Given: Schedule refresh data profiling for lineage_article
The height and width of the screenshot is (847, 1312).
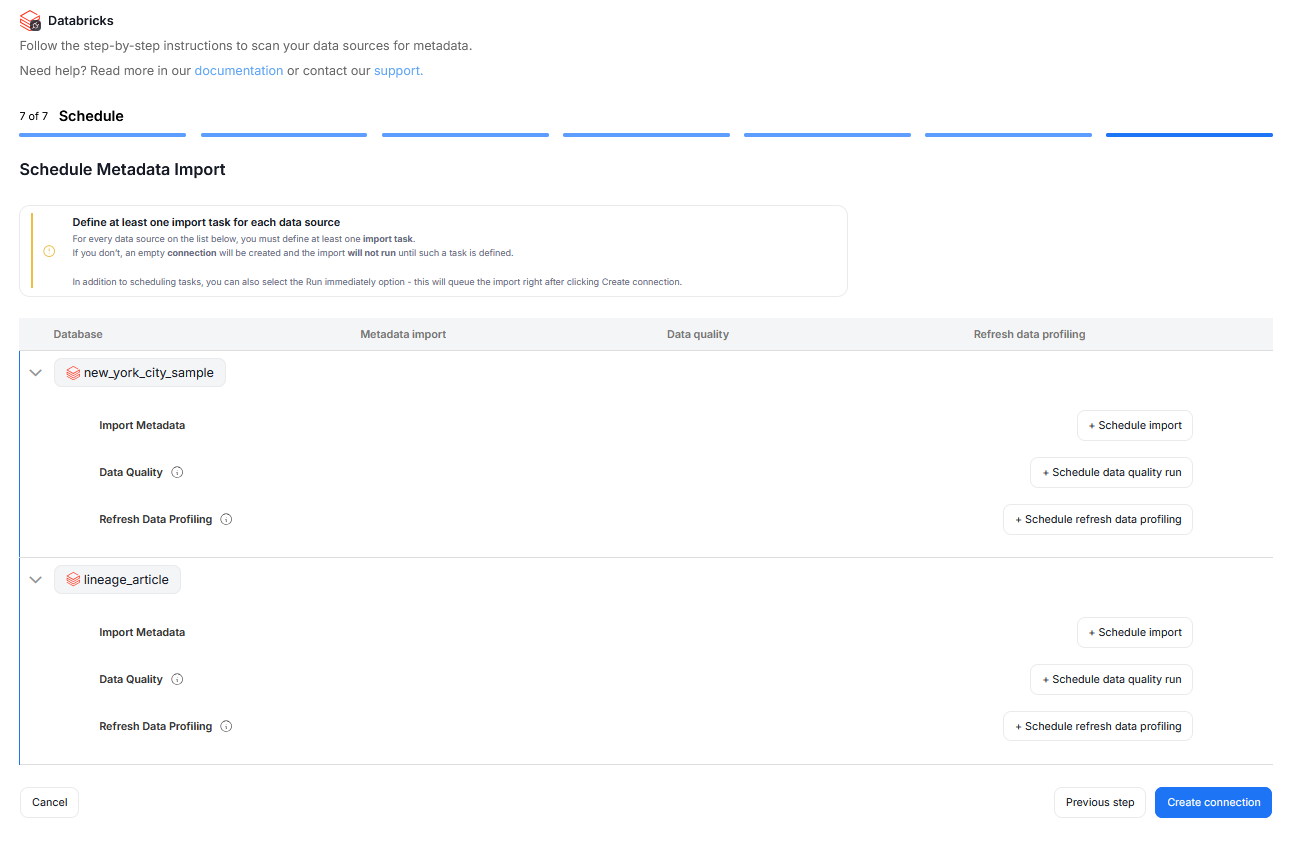Looking at the screenshot, I should [x=1097, y=727].
